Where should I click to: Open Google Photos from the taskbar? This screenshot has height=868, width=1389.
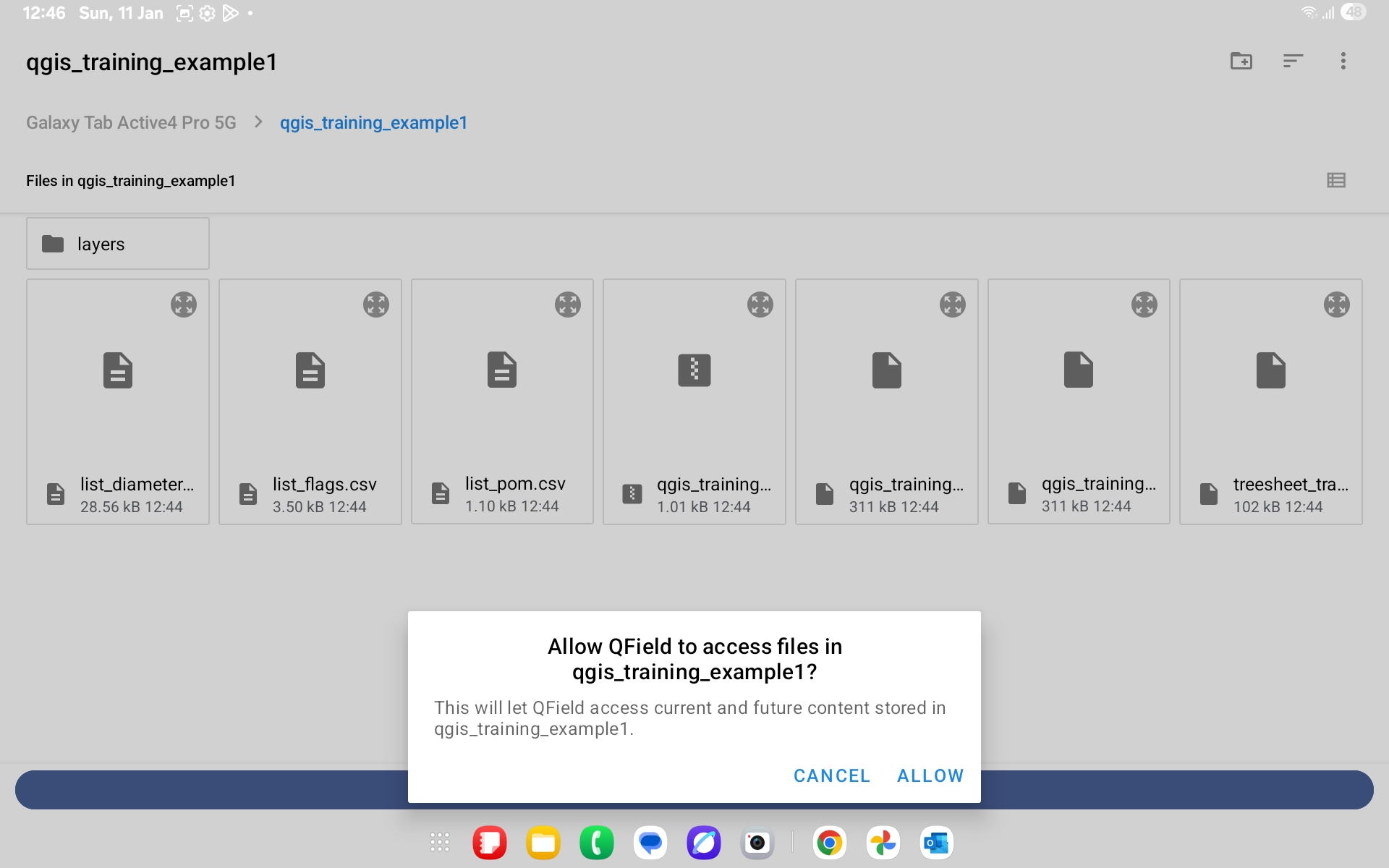coord(883,843)
